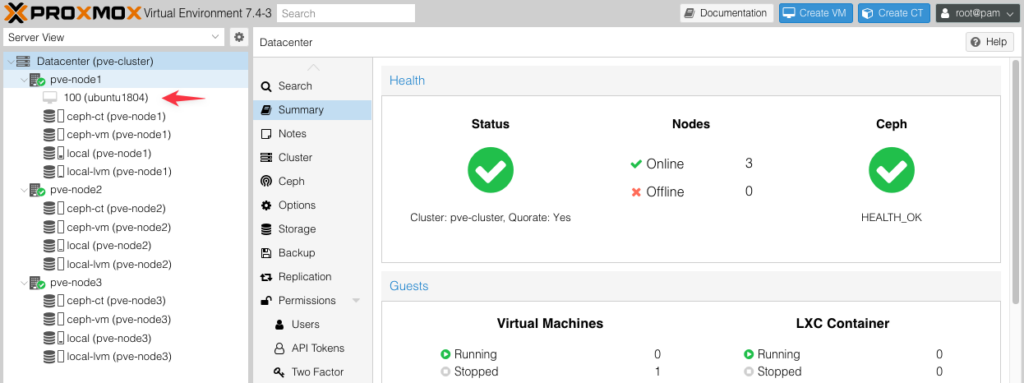Click the Offline nodes label
Image resolution: width=1024 pixels, height=383 pixels.
[665, 192]
